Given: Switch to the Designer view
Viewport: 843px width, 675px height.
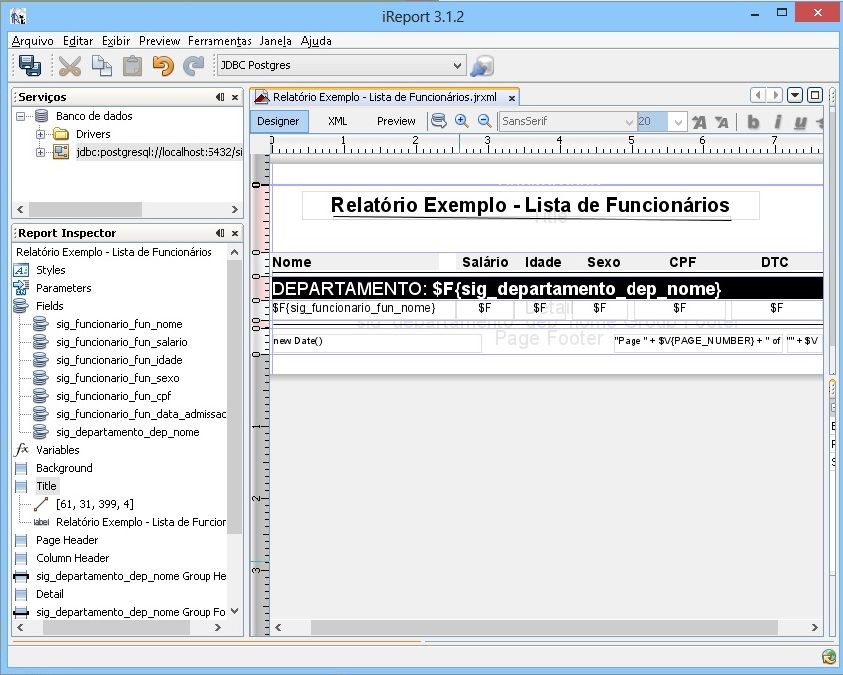Looking at the screenshot, I should (x=278, y=121).
